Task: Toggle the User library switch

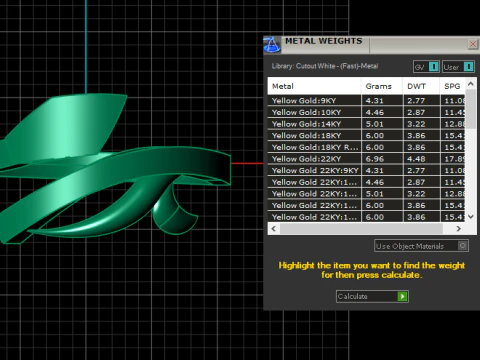Action: [x=468, y=67]
